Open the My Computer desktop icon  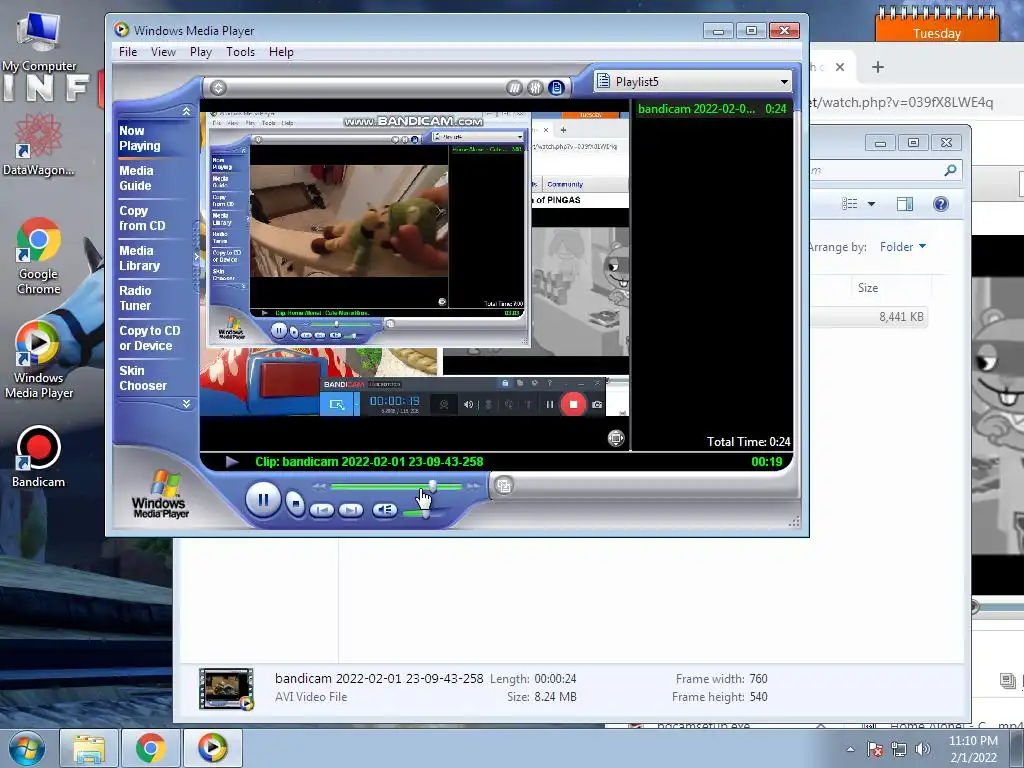pos(39,40)
